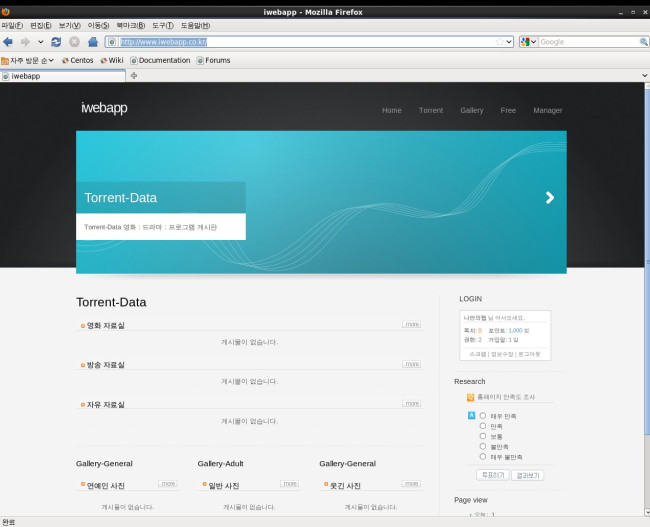Image resolution: width=650 pixels, height=527 pixels.
Task: Click the scrollbar down arrow
Action: coord(647,512)
